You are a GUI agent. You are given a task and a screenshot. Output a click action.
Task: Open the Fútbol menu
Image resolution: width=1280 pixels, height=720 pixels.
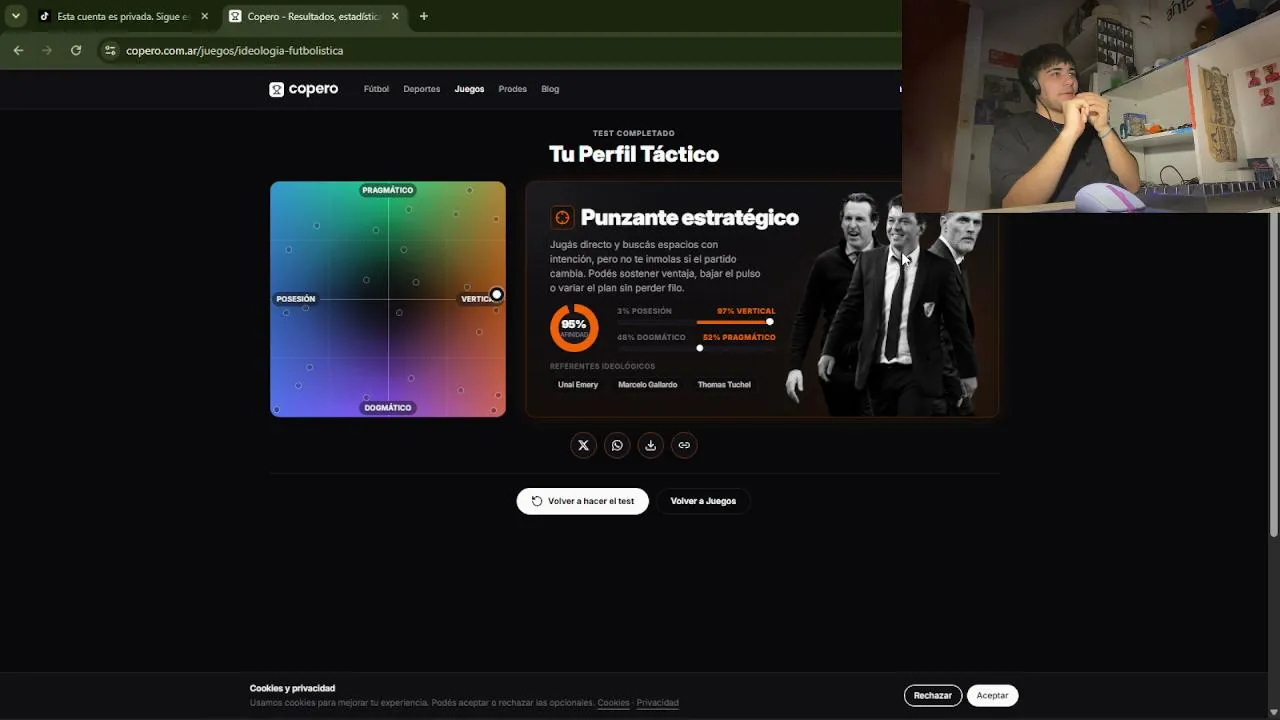pyautogui.click(x=376, y=89)
